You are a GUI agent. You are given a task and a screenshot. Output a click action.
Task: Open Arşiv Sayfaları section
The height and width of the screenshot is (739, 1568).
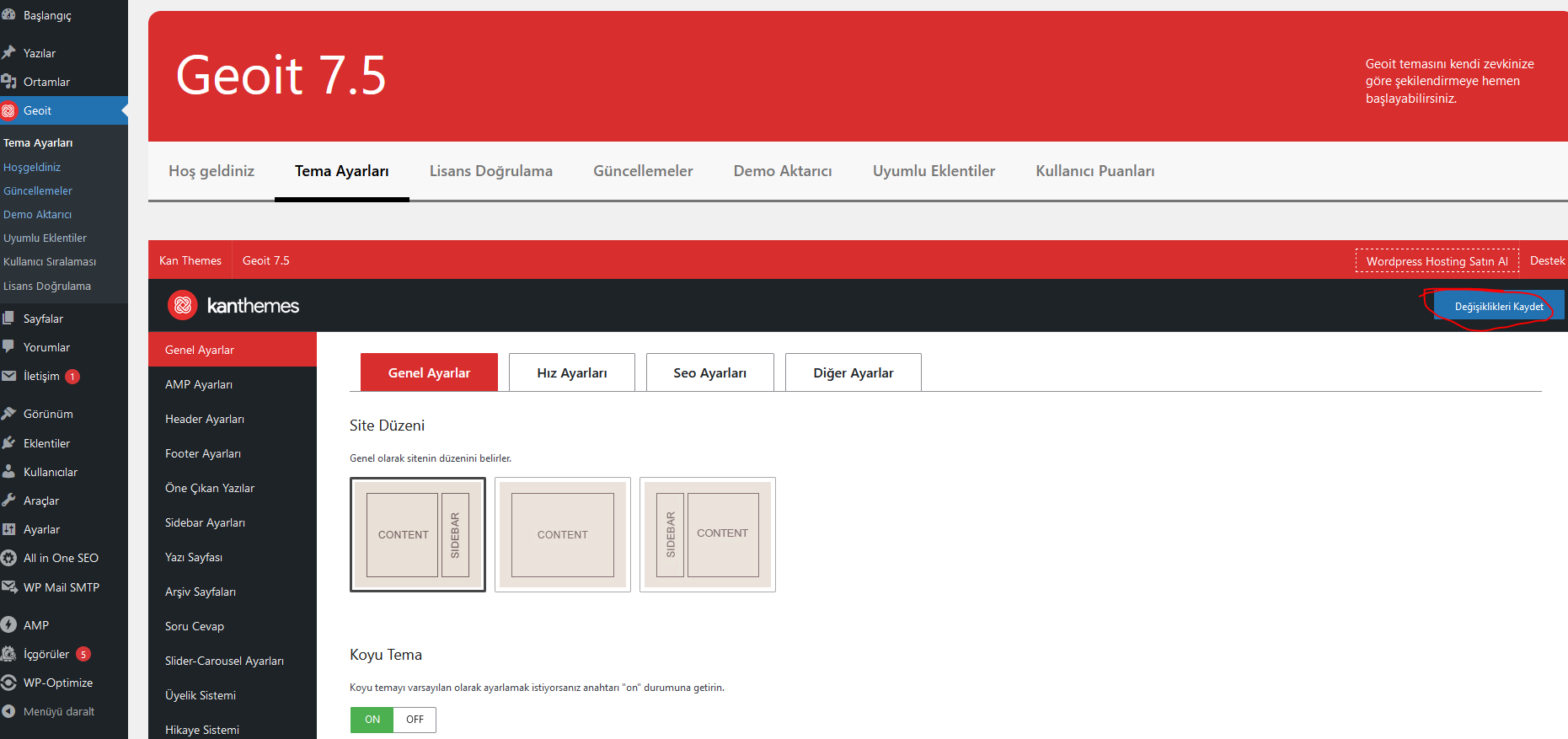tap(233, 592)
